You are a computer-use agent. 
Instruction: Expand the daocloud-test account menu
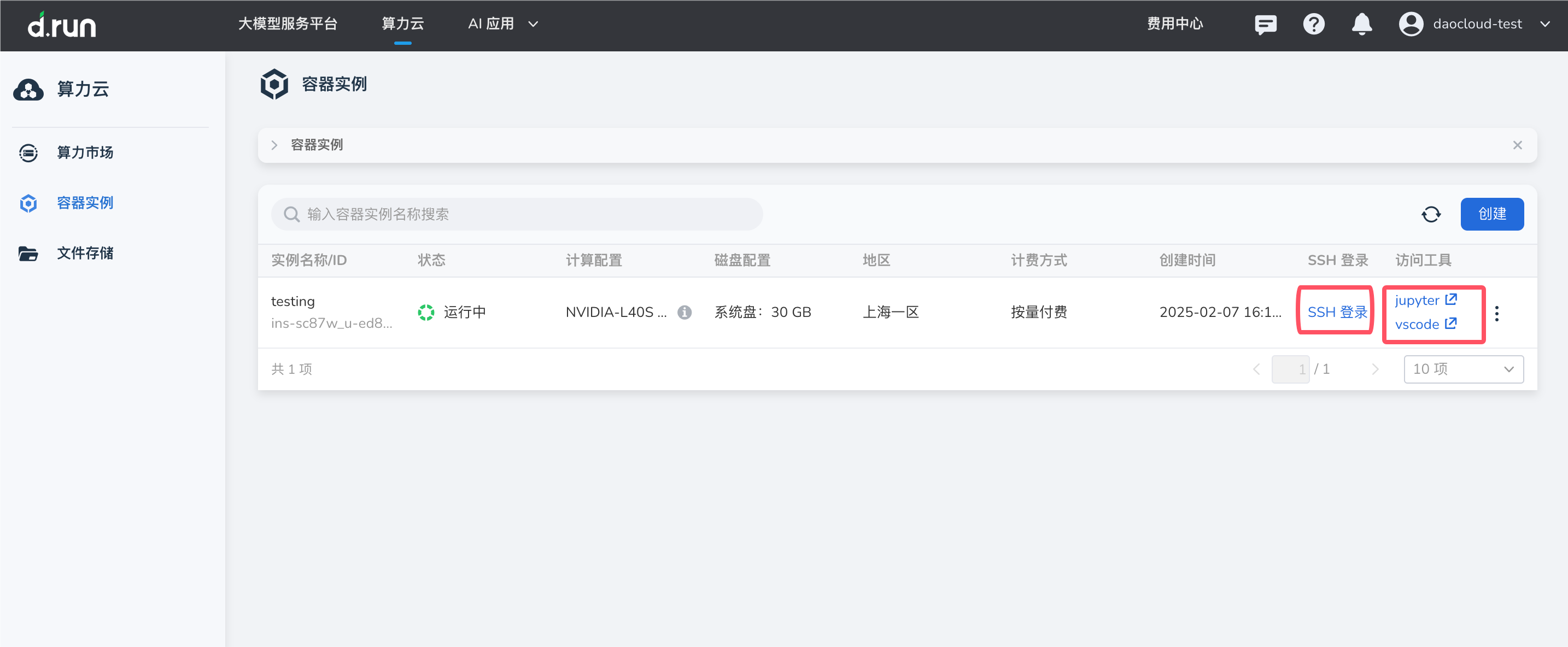(1545, 25)
